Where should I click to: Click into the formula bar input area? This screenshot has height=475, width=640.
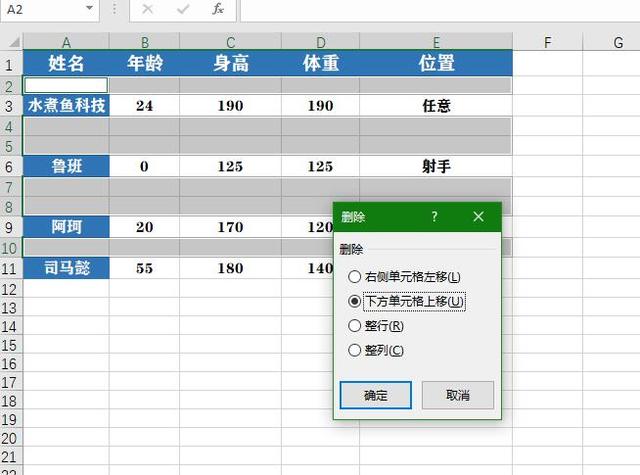[x=440, y=10]
